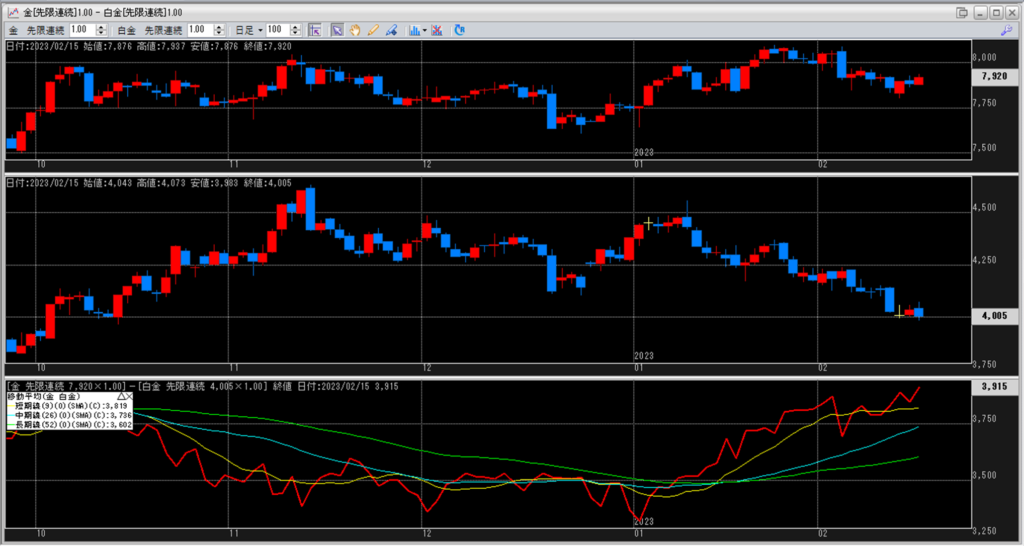Image resolution: width=1024 pixels, height=546 pixels.
Task: Click the blue refresh chart icon
Action: point(459,30)
